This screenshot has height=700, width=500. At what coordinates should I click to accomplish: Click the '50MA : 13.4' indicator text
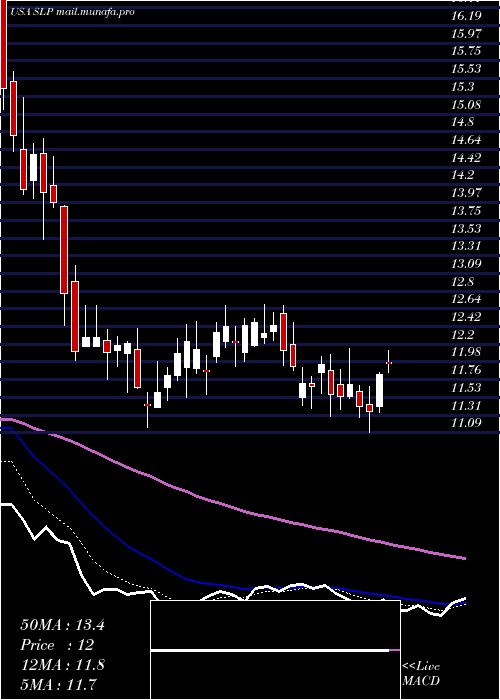pos(62,625)
